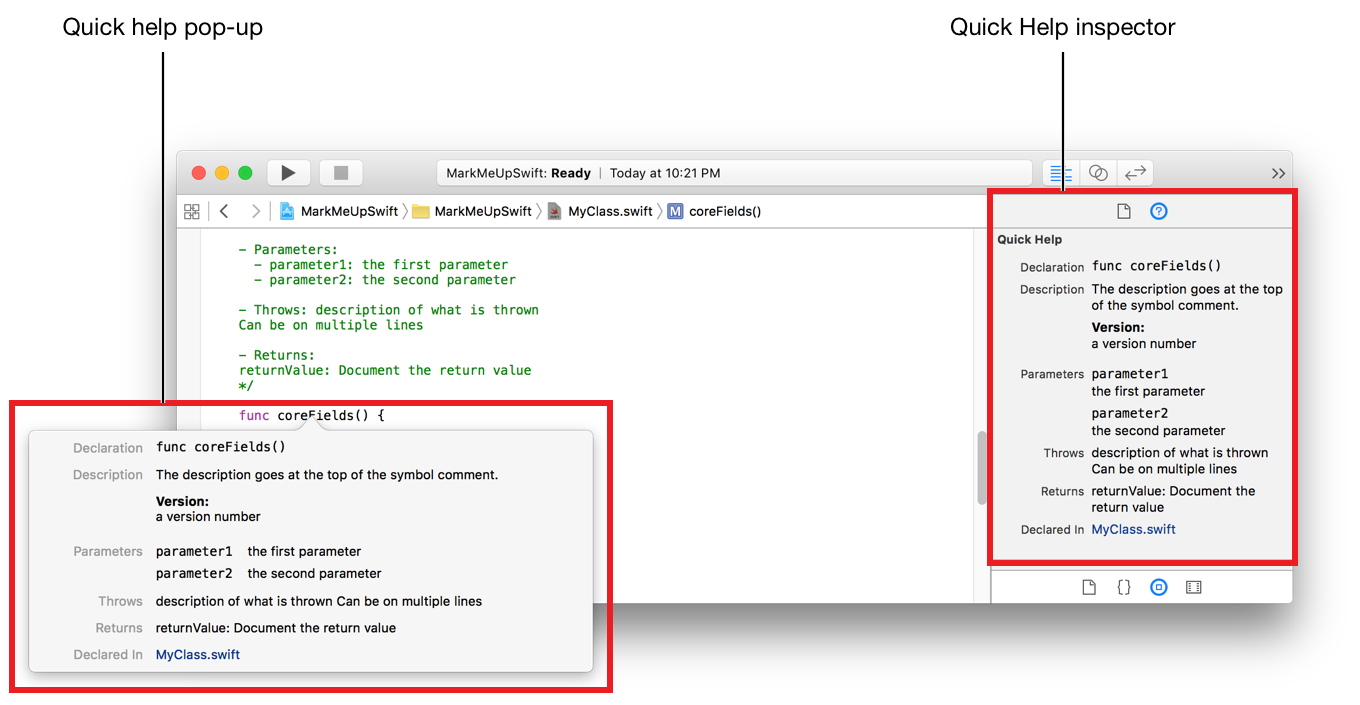
Task: Switch to the Version editor
Action: pos(1135,172)
